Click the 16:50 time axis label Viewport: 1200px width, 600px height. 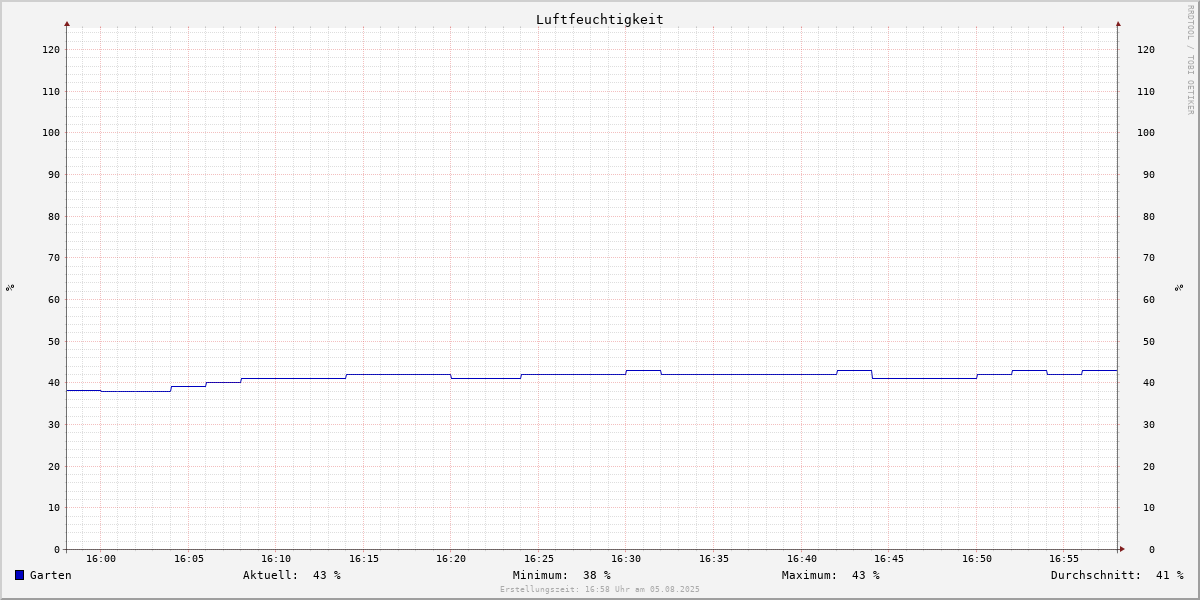coord(977,558)
